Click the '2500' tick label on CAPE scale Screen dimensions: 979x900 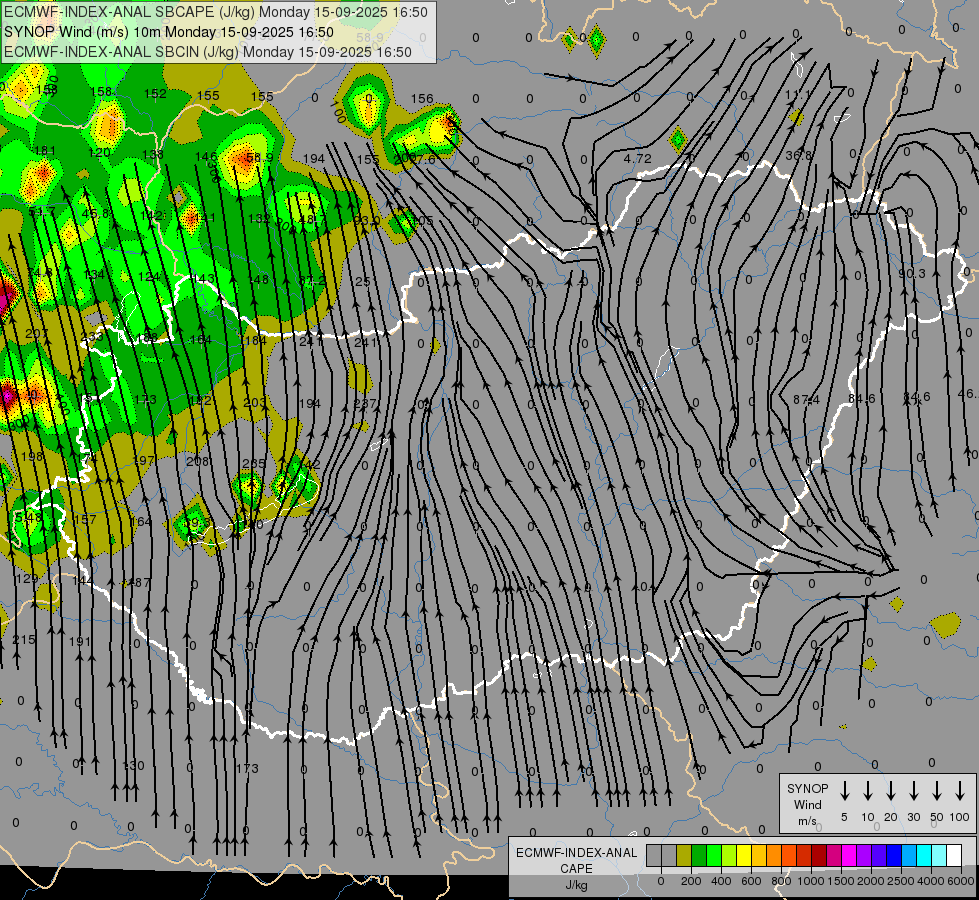901,881
